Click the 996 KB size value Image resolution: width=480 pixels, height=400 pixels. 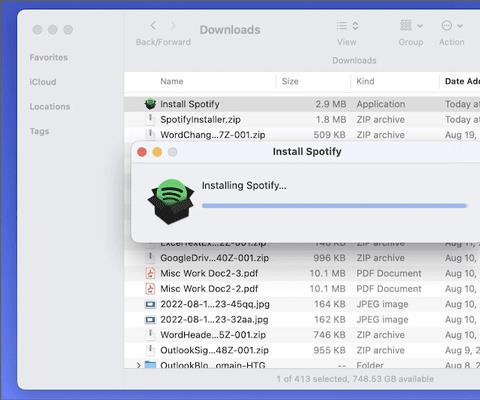[330, 258]
